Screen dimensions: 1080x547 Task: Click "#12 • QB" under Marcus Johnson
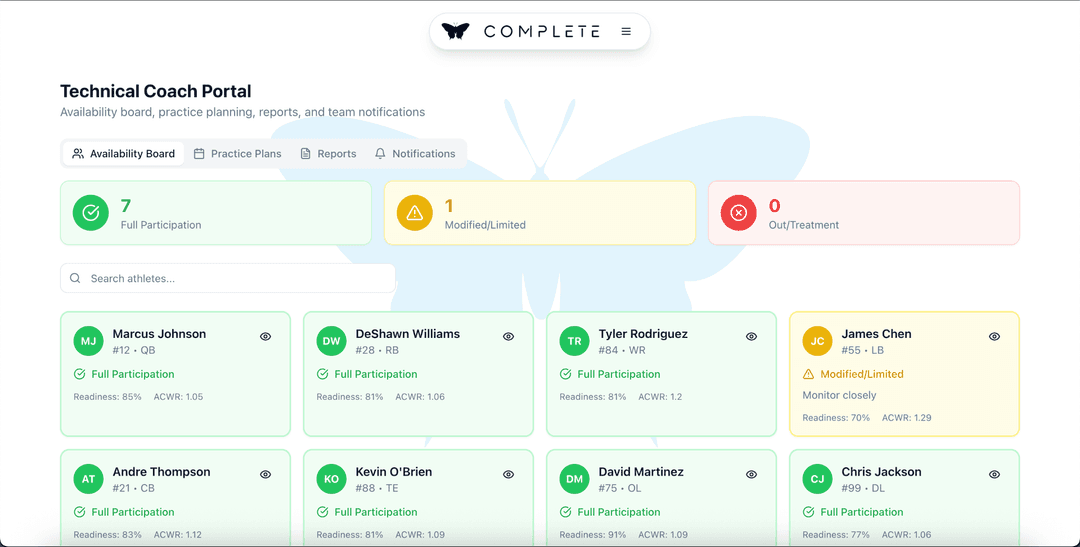point(134,350)
